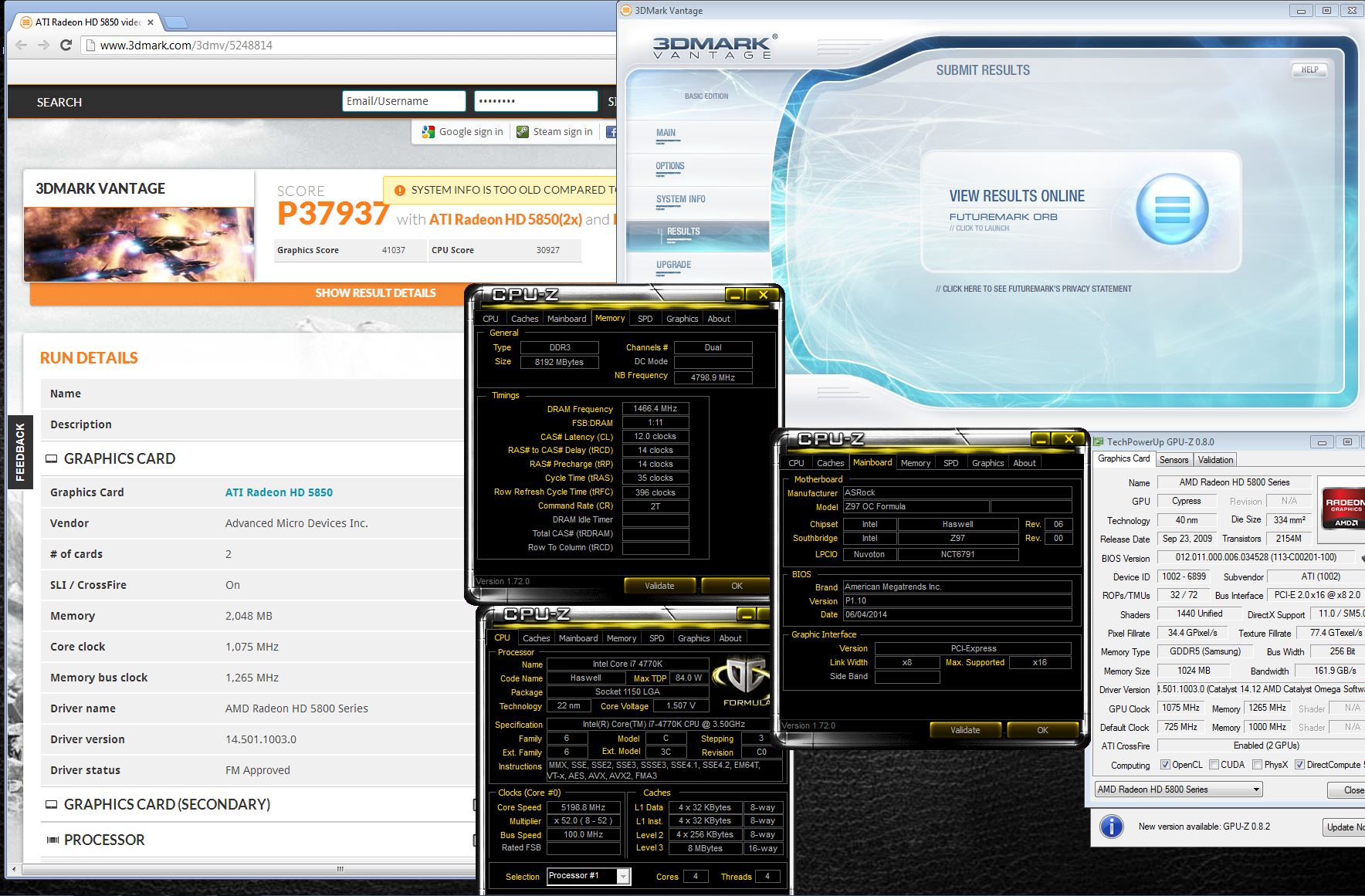Switch to the Memory tab in the CPU-Z Mainboard window
This screenshot has width=1365, height=896.
916,463
